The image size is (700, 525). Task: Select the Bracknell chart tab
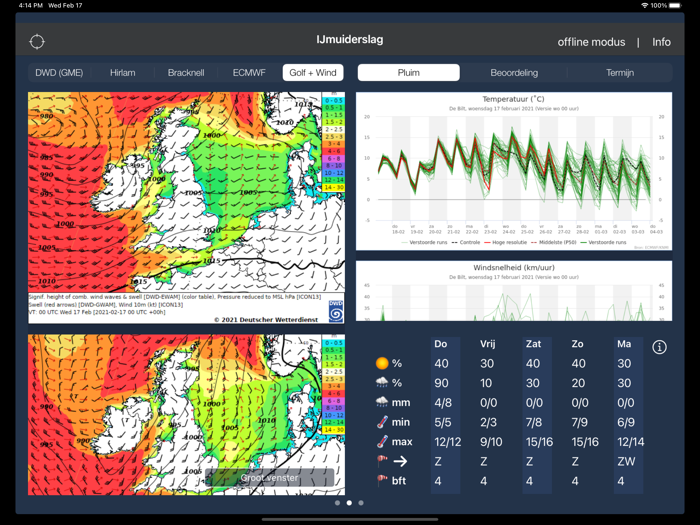click(186, 73)
